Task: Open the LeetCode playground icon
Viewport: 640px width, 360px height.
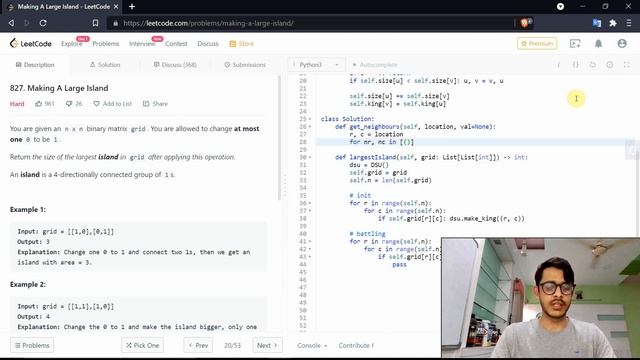Action: pyautogui.click(x=575, y=43)
